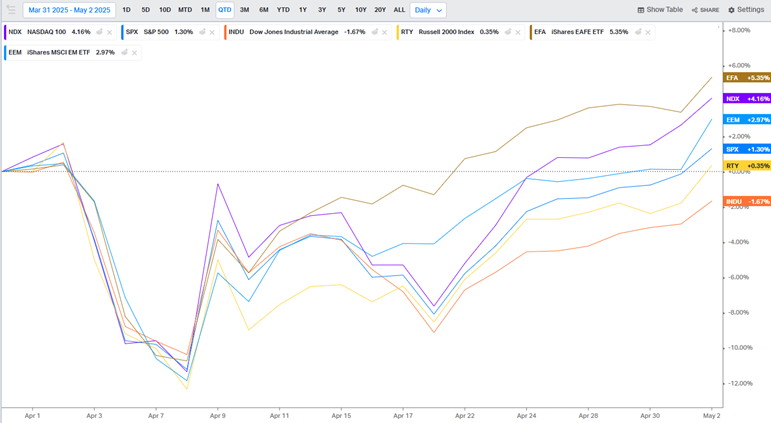The image size is (771, 423).
Task: Click the SPX +1.30% end label
Action: point(747,150)
